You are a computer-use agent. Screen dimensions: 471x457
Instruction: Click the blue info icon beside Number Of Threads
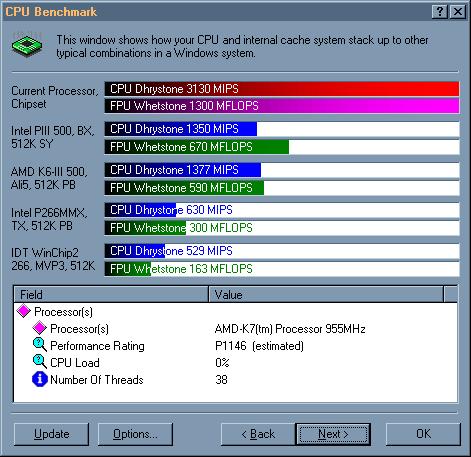(40, 379)
